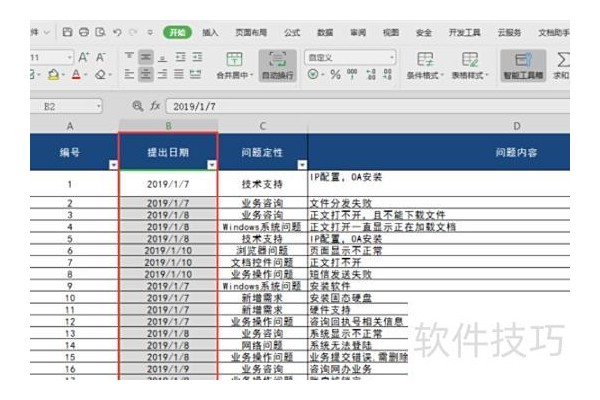Increase font size with A+ icon

click(x=84, y=57)
